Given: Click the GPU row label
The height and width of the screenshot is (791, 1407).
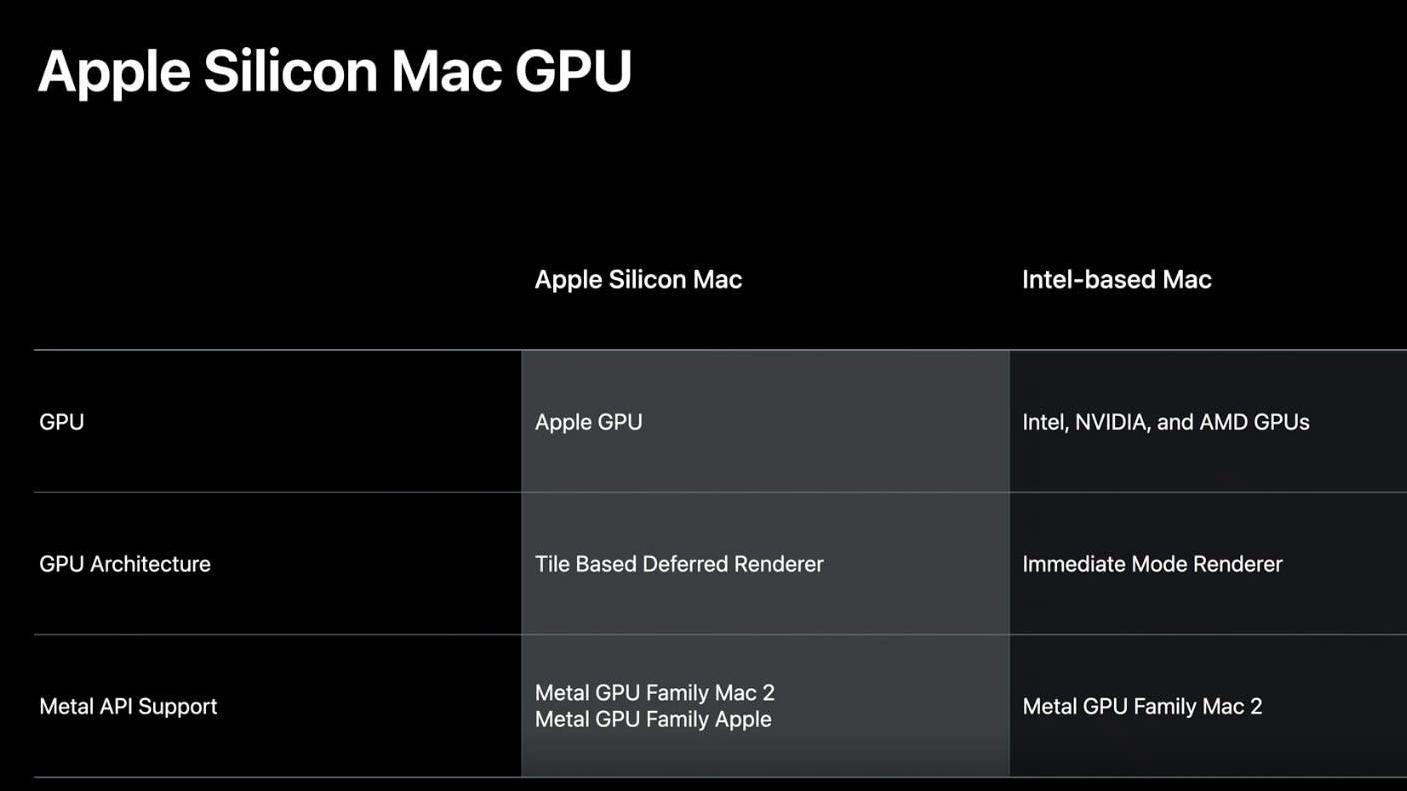Looking at the screenshot, I should point(61,422).
